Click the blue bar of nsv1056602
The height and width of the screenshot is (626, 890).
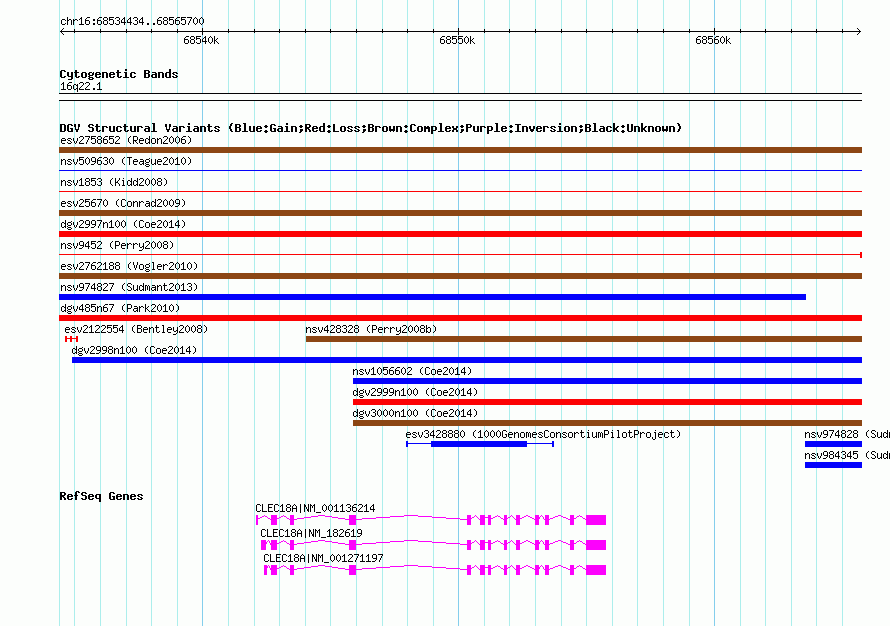pos(607,381)
